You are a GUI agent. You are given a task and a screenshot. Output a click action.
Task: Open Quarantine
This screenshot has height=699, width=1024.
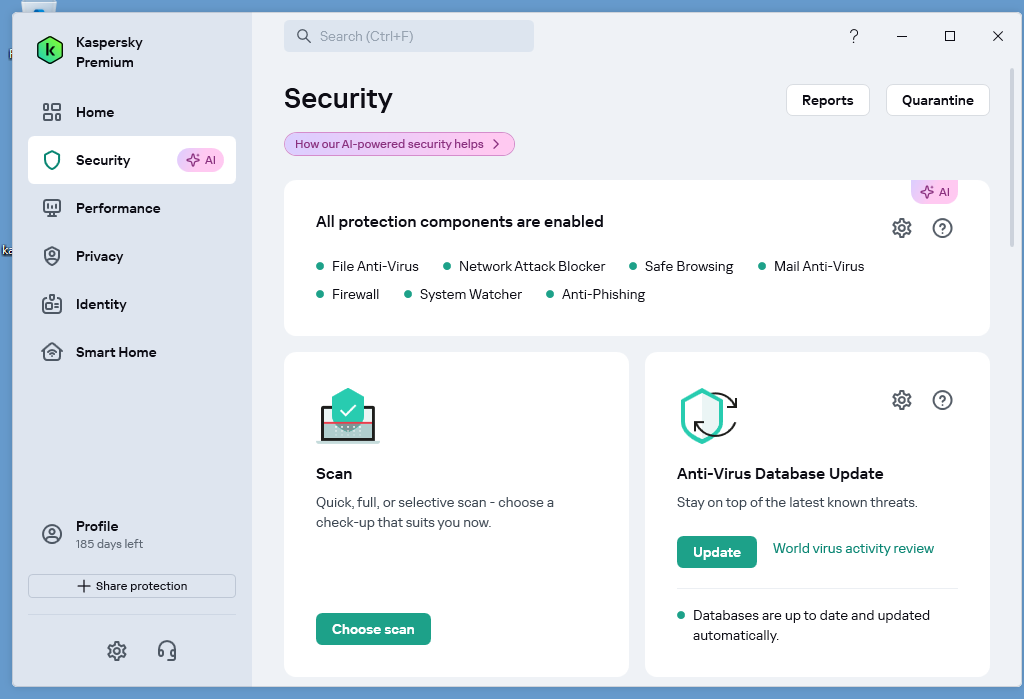tap(937, 100)
